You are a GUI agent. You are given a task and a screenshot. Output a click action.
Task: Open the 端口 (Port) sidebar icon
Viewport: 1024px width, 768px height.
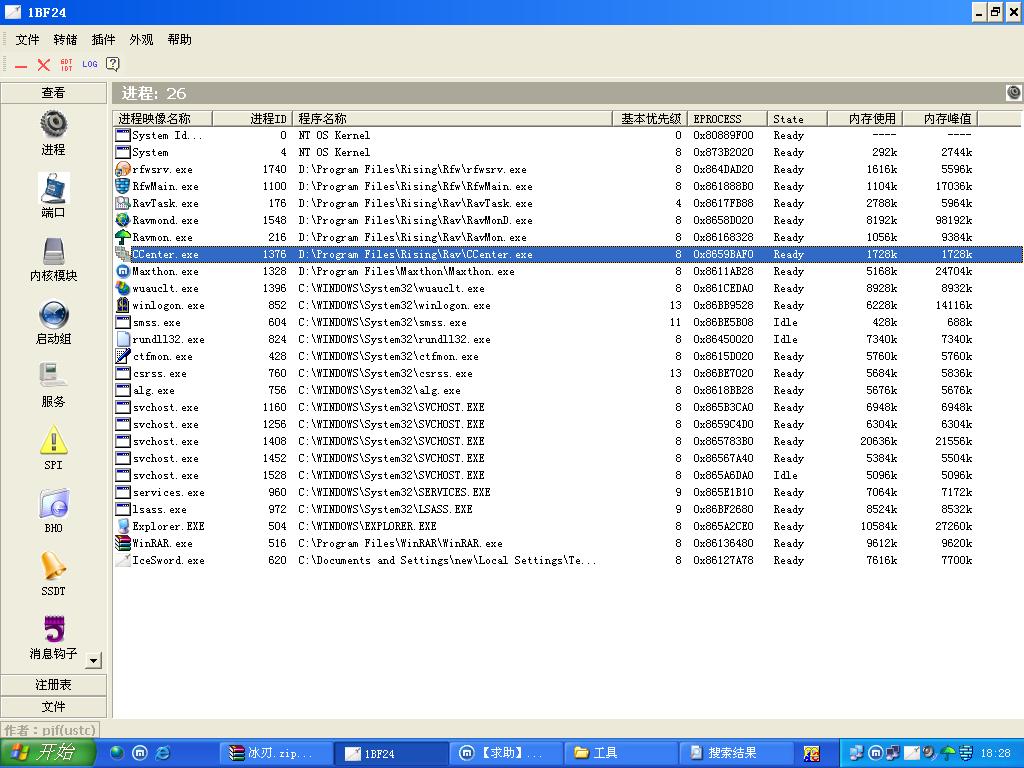point(54,188)
